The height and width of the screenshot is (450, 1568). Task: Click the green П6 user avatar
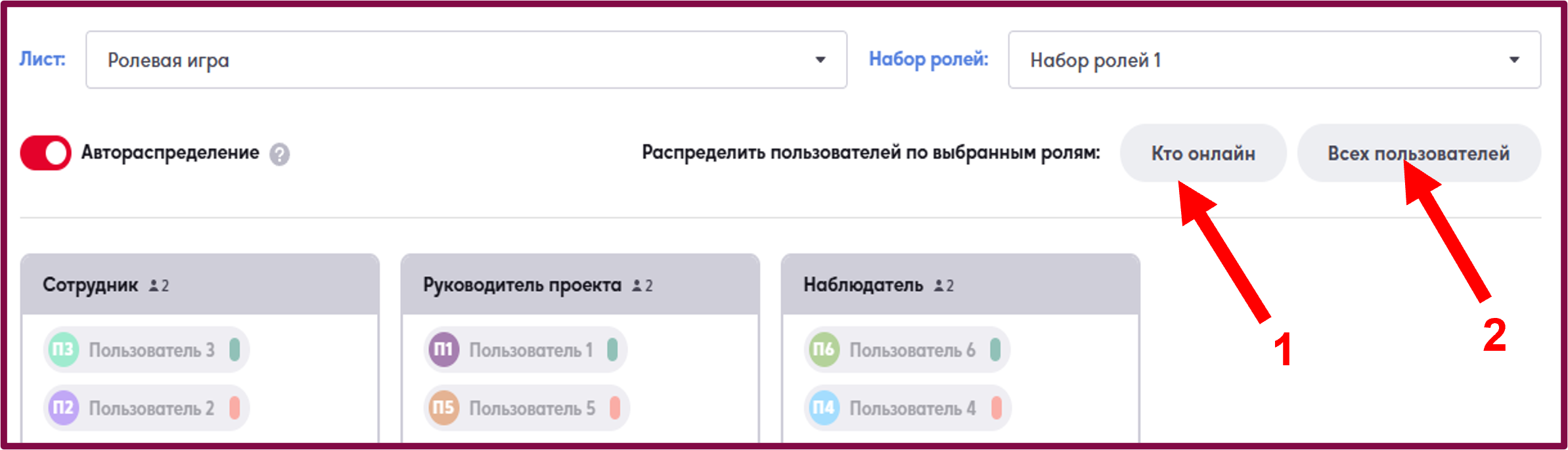(x=824, y=349)
